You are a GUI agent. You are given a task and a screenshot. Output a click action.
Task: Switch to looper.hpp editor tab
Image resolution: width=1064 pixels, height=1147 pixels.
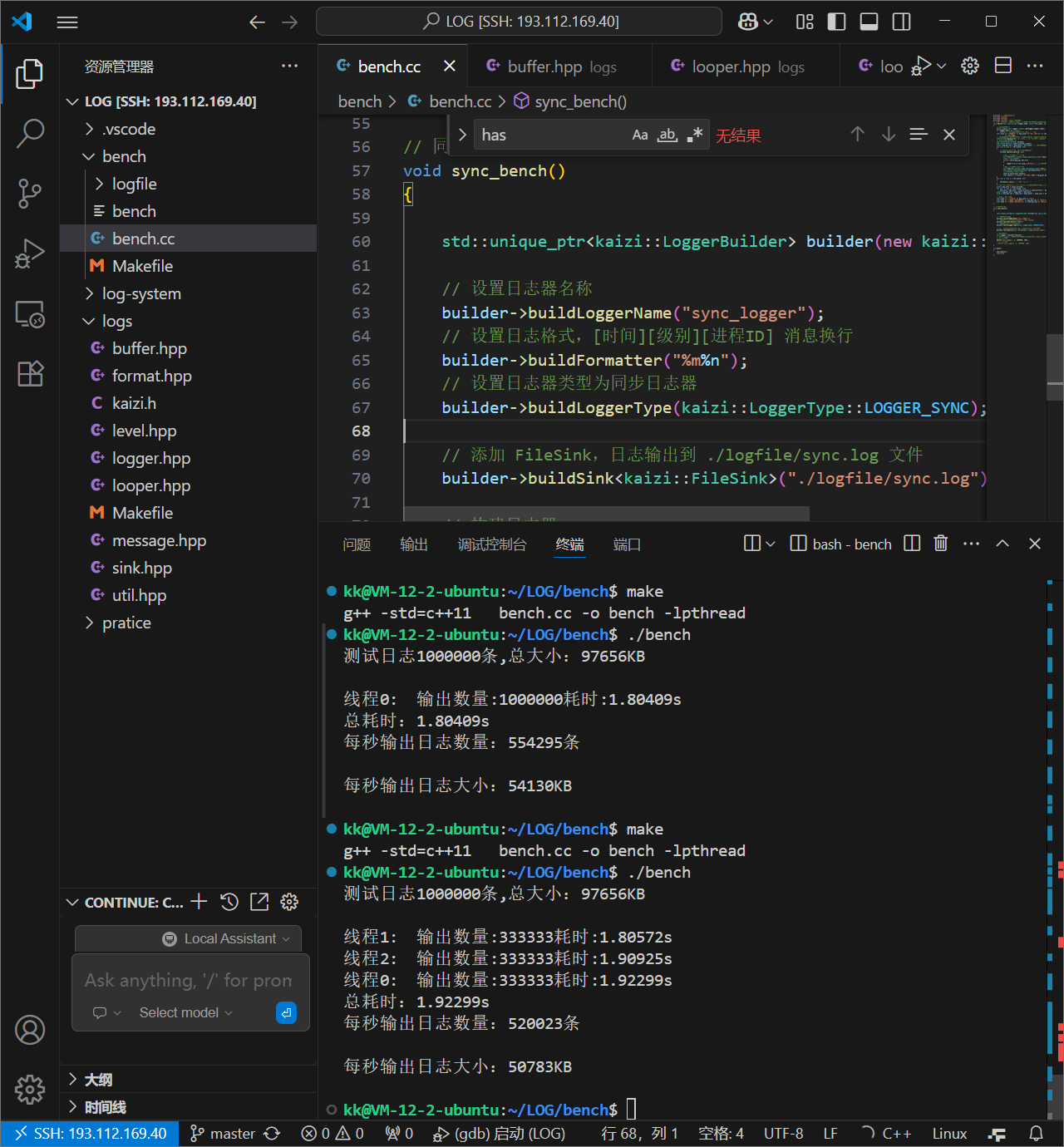(746, 66)
